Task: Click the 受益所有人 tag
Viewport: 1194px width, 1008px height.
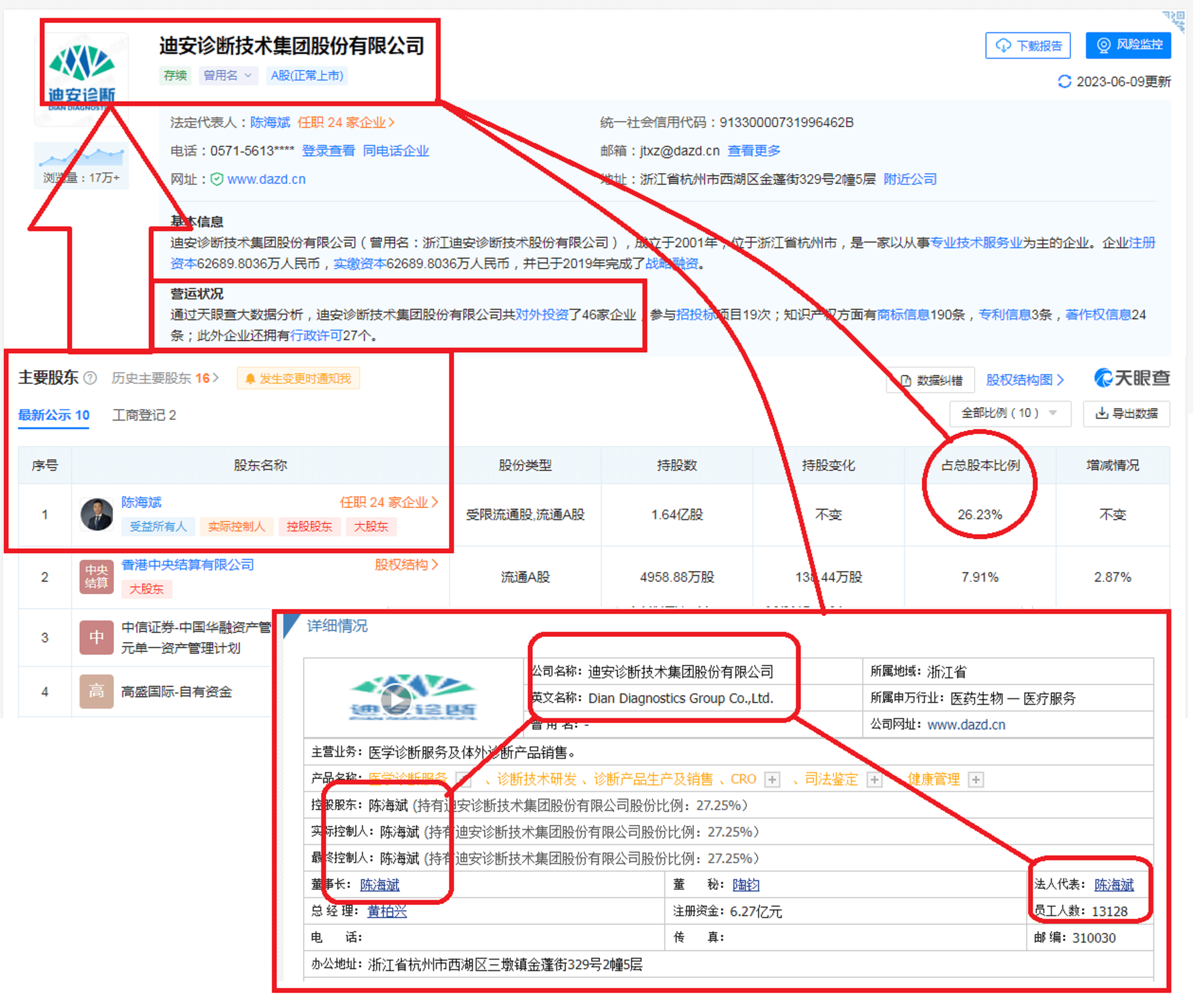Action: 158,526
